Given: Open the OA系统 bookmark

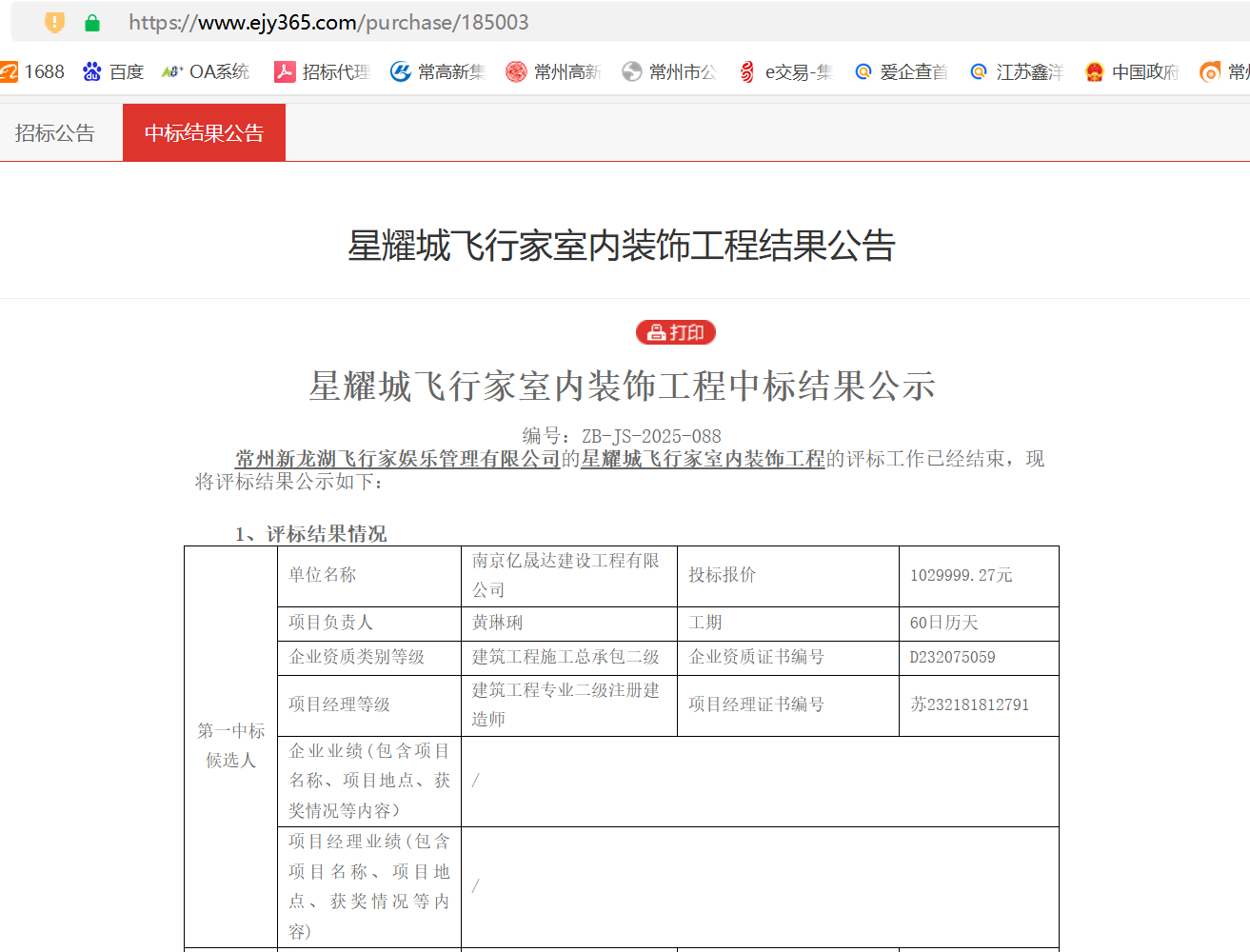Looking at the screenshot, I should pyautogui.click(x=206, y=71).
